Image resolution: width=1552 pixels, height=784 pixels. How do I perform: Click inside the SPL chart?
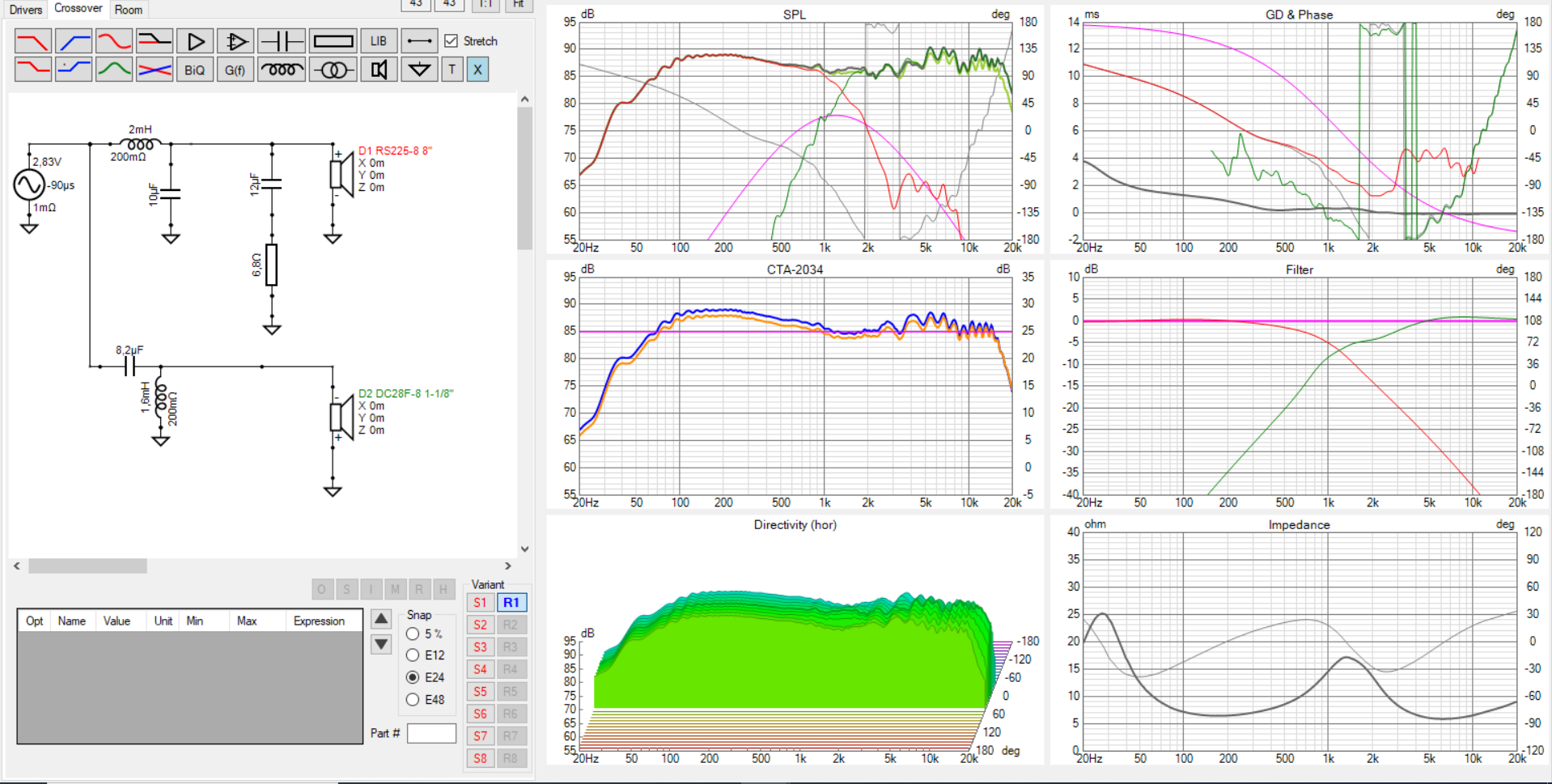pyautogui.click(x=795, y=130)
